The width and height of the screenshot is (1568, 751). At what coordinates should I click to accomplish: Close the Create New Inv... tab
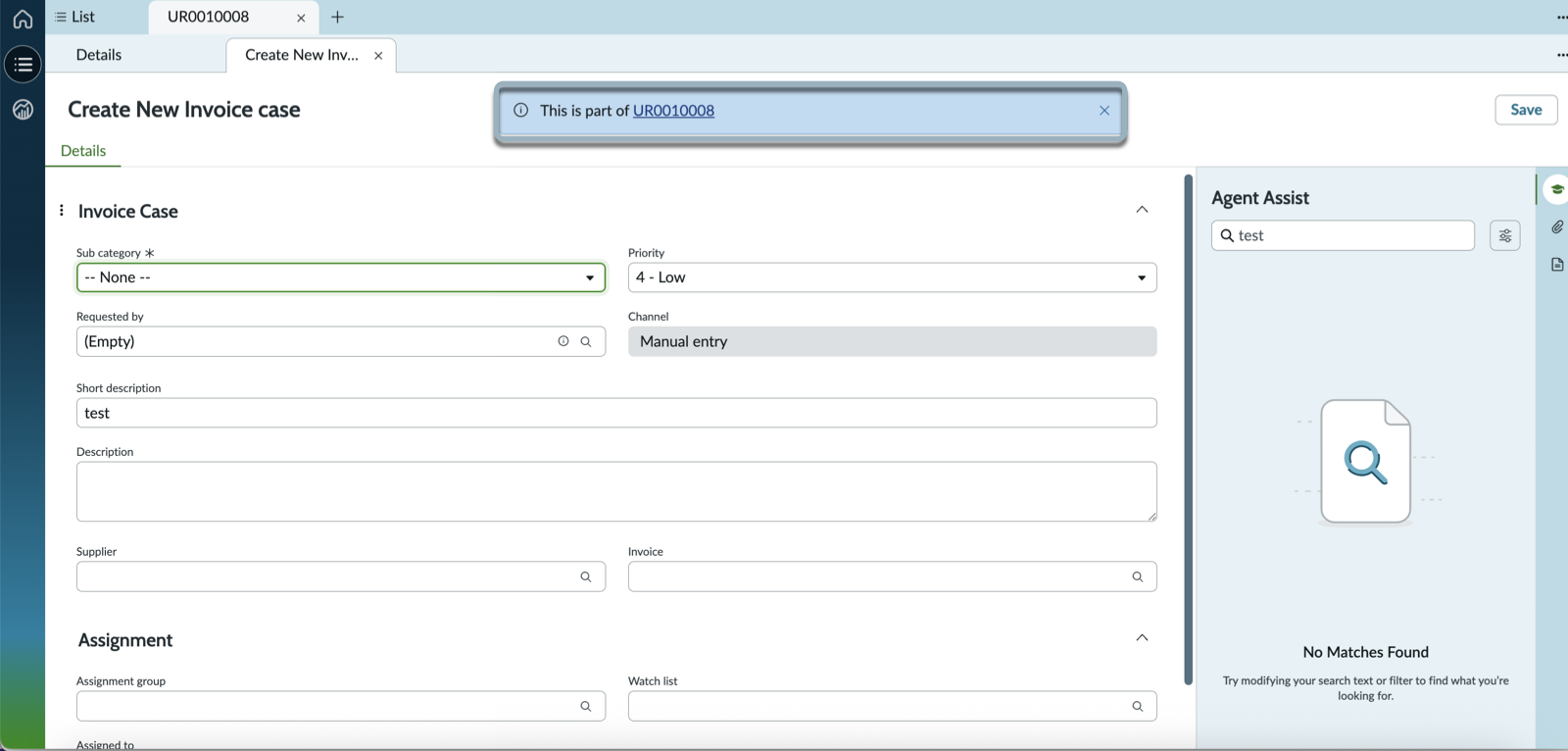(x=378, y=56)
